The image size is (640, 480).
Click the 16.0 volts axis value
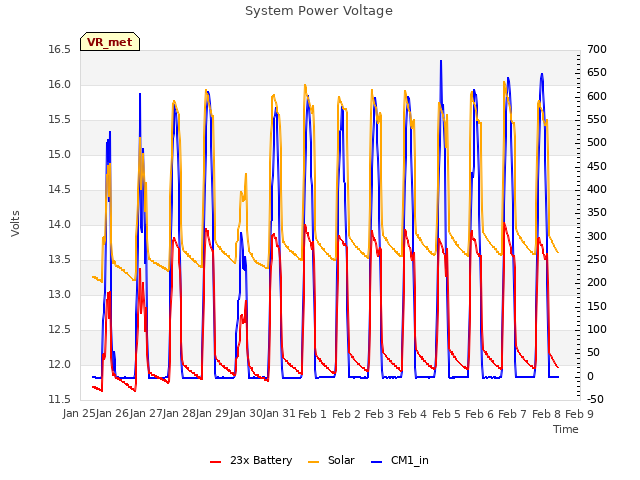[x=60, y=85]
